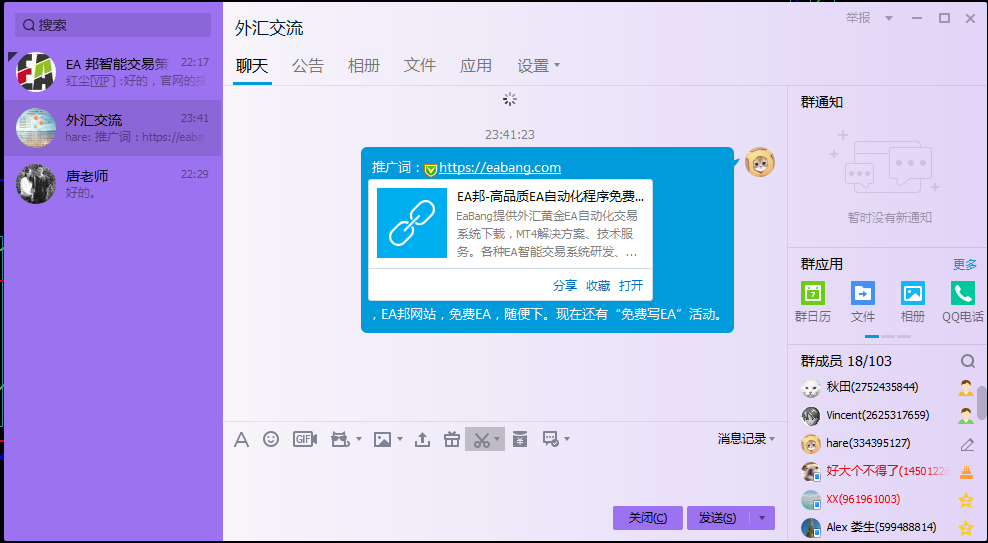Switch to the 应用 tab
The height and width of the screenshot is (543, 988).
(x=476, y=66)
